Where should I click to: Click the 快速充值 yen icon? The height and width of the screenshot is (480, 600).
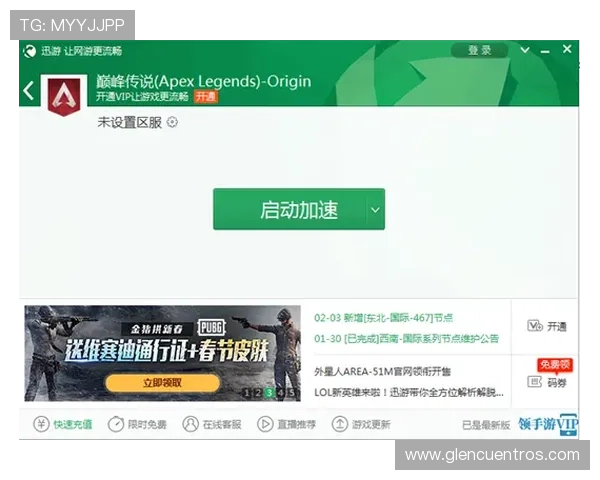click(41, 424)
